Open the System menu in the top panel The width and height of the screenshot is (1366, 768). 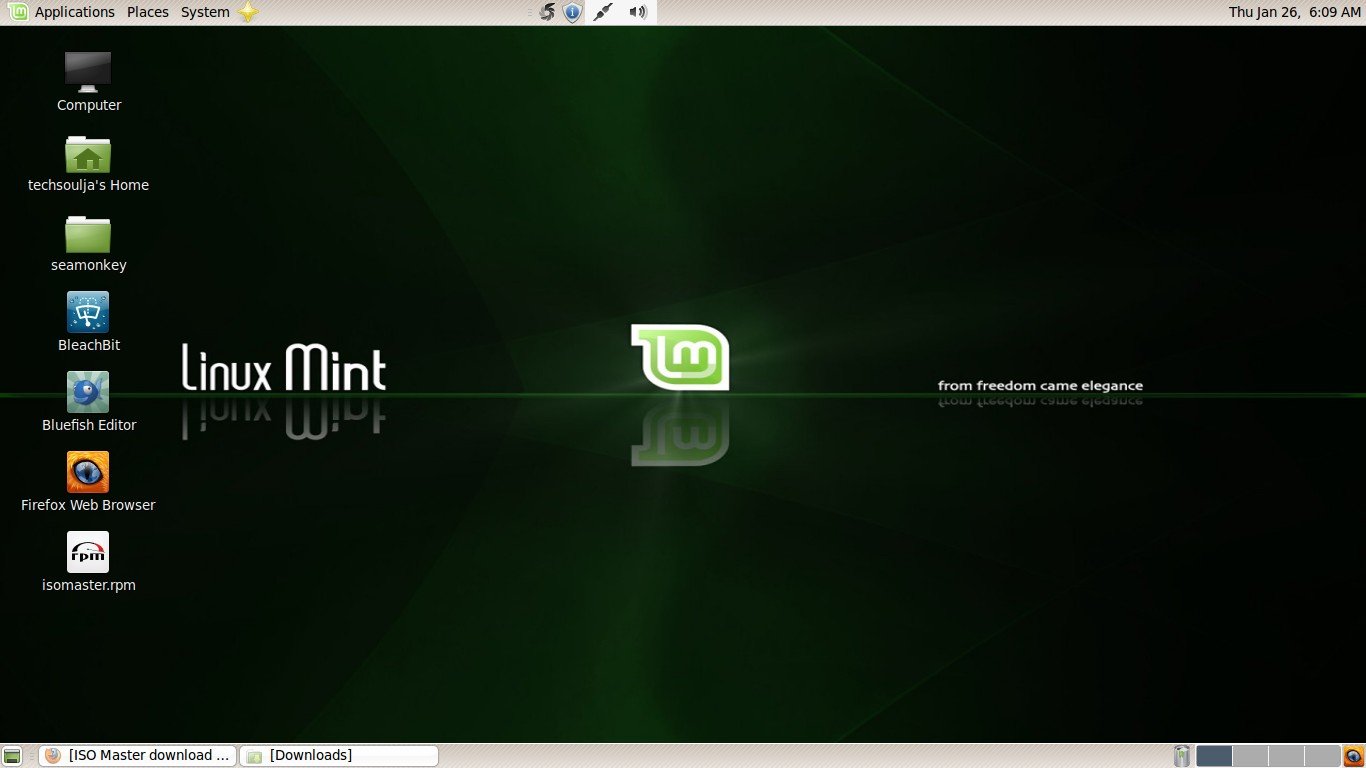(204, 12)
